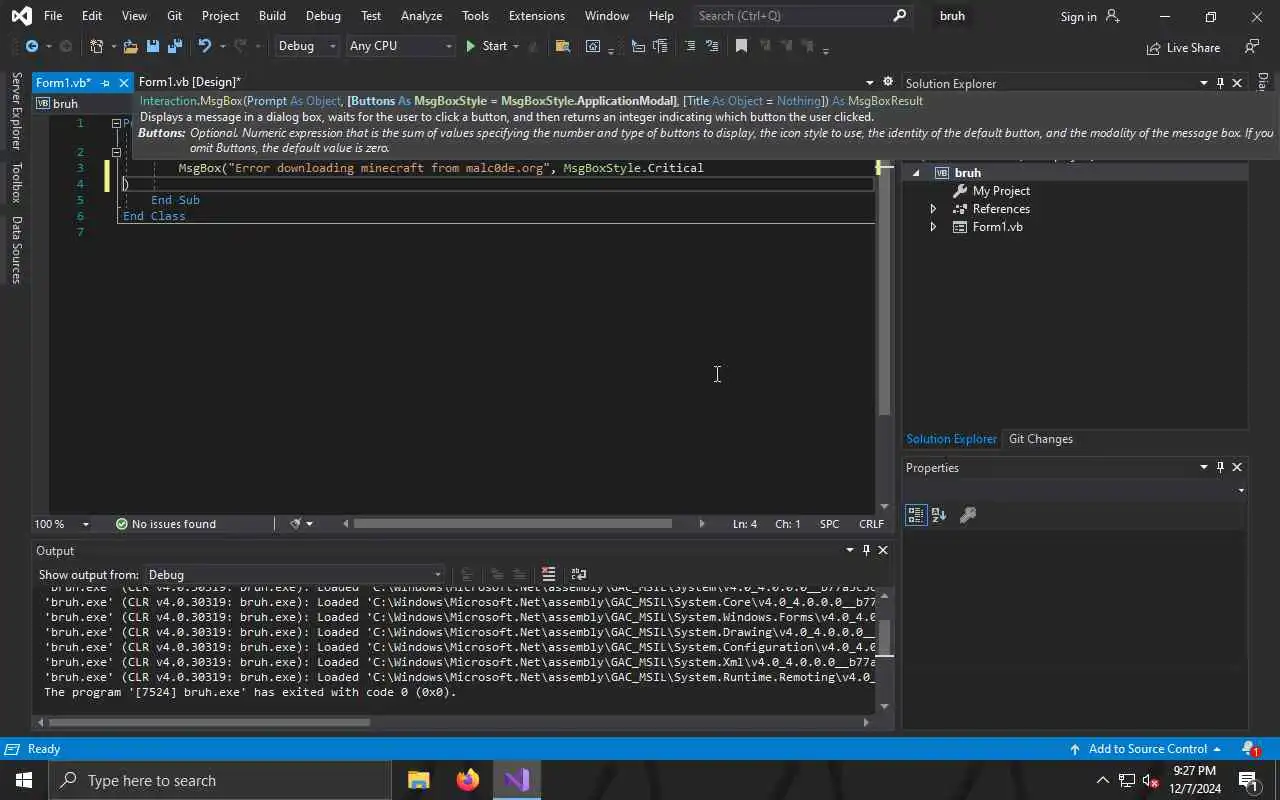Open the Build menu
This screenshot has height=800, width=1280.
click(272, 16)
